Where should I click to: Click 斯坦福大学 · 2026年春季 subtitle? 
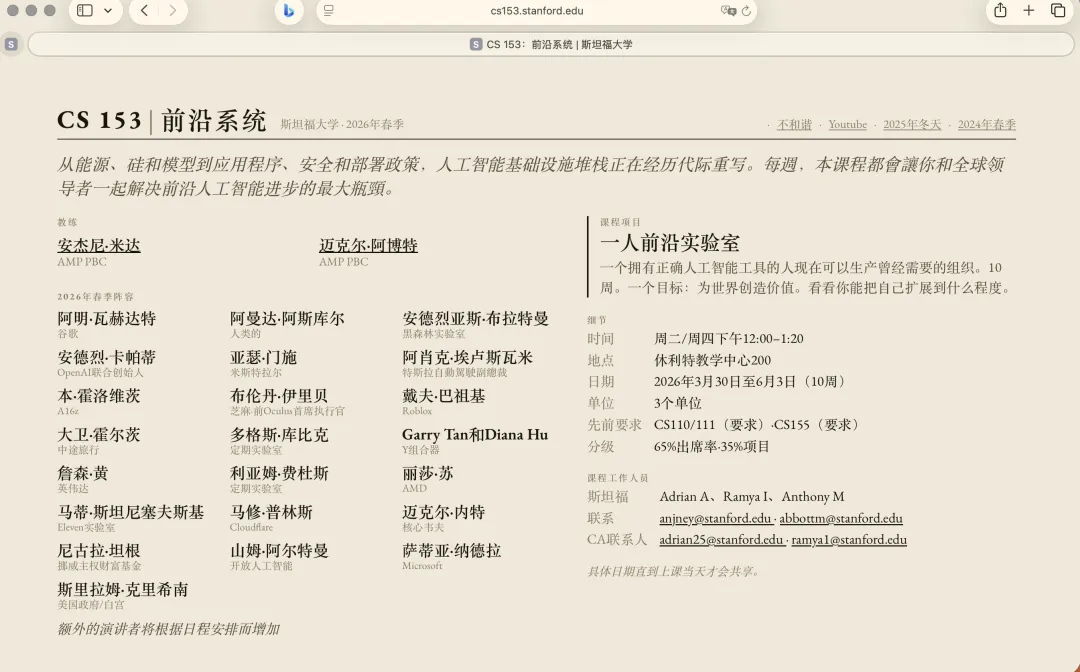click(342, 125)
